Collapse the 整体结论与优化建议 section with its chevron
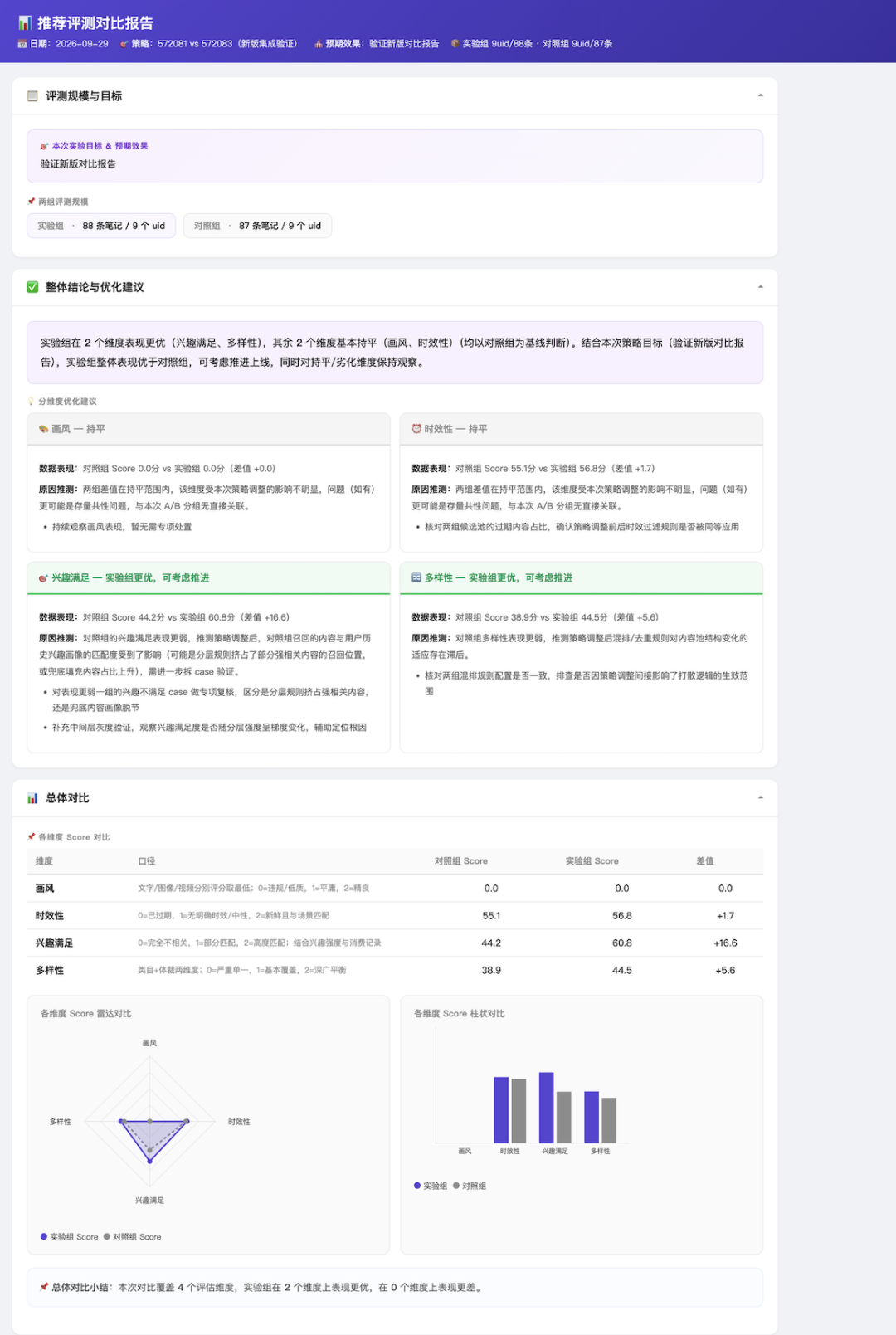Screen dimensions: 896x1335 click(761, 287)
